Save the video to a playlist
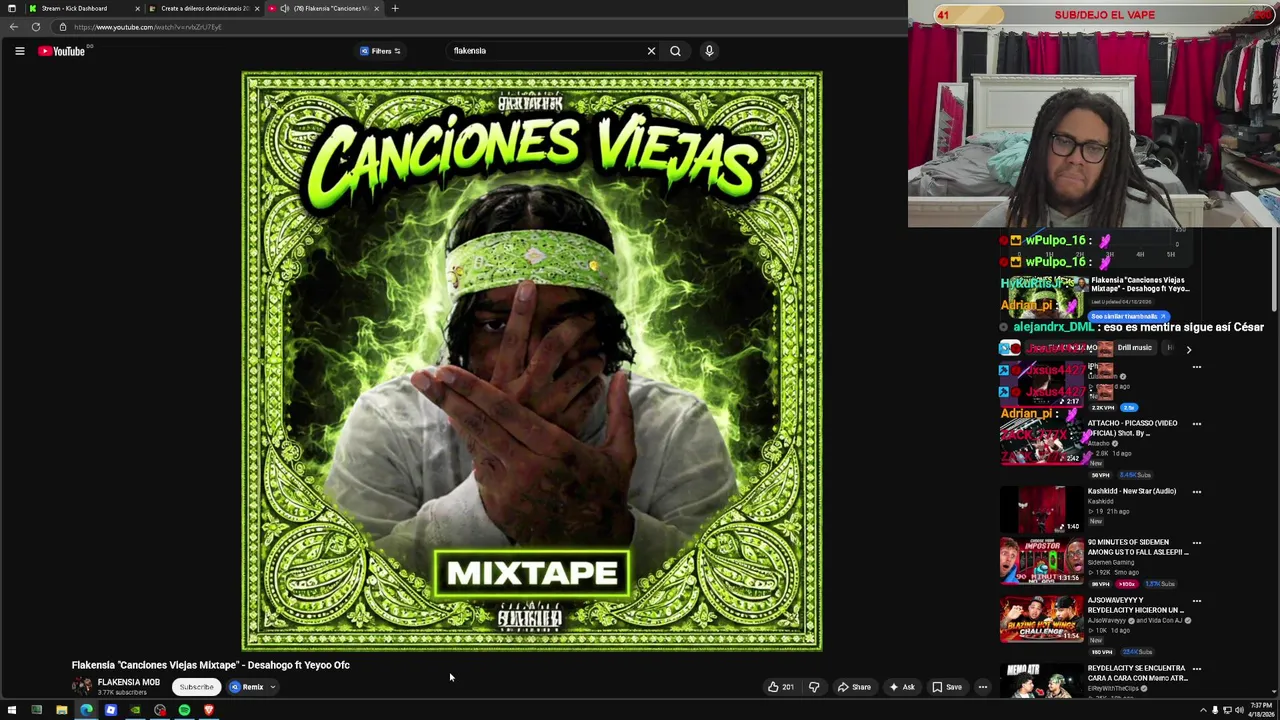Screen dimensions: 1280x720 point(947,687)
